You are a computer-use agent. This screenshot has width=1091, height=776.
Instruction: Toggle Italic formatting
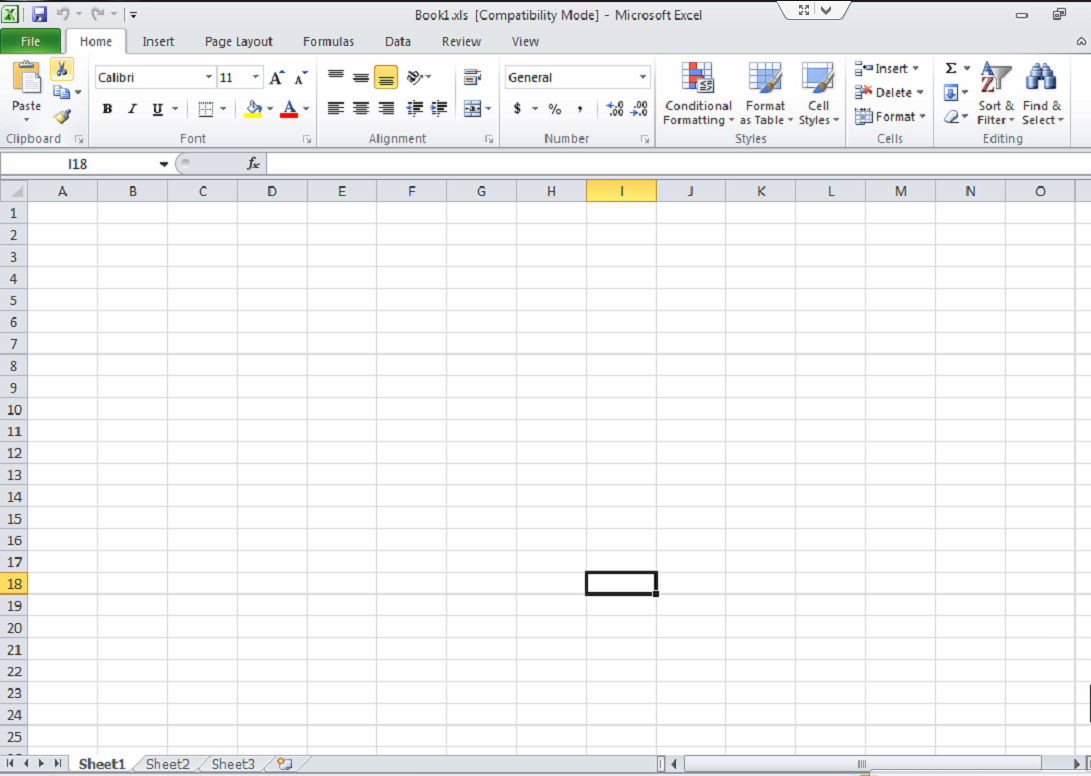pyautogui.click(x=132, y=109)
